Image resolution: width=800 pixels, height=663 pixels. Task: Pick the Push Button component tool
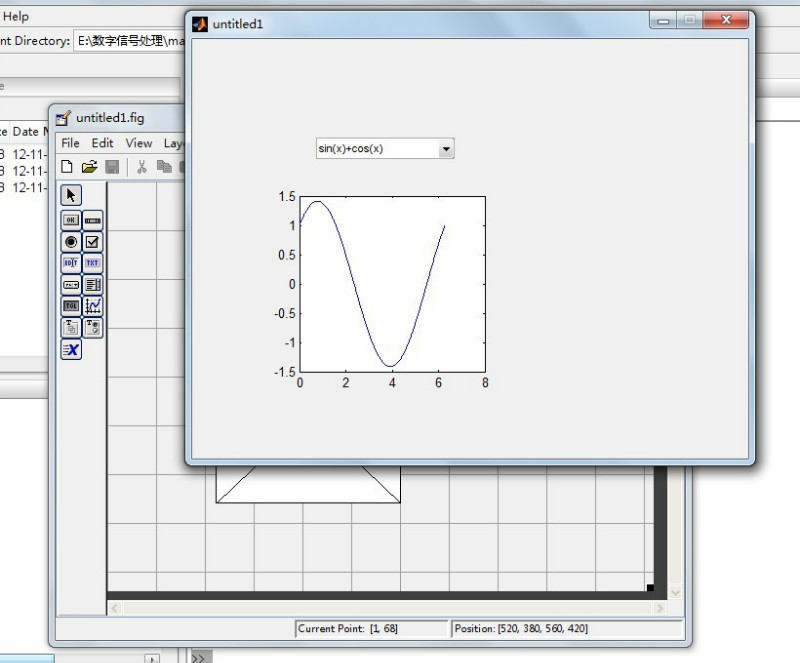(x=71, y=219)
